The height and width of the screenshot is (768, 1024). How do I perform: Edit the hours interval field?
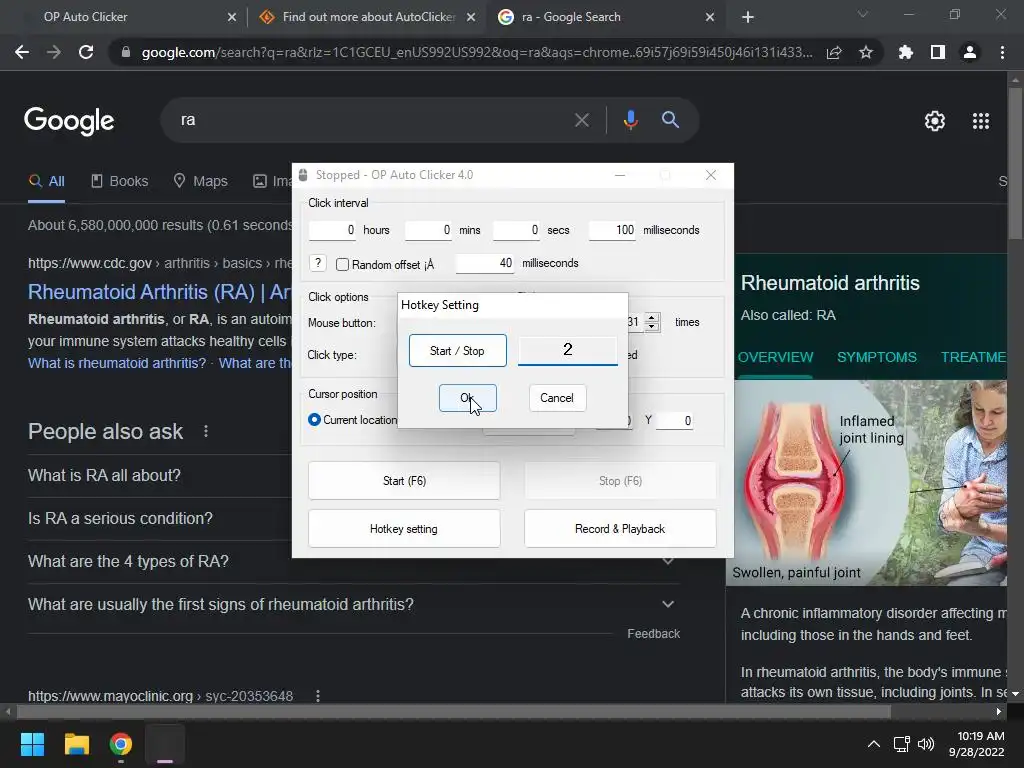click(x=332, y=230)
